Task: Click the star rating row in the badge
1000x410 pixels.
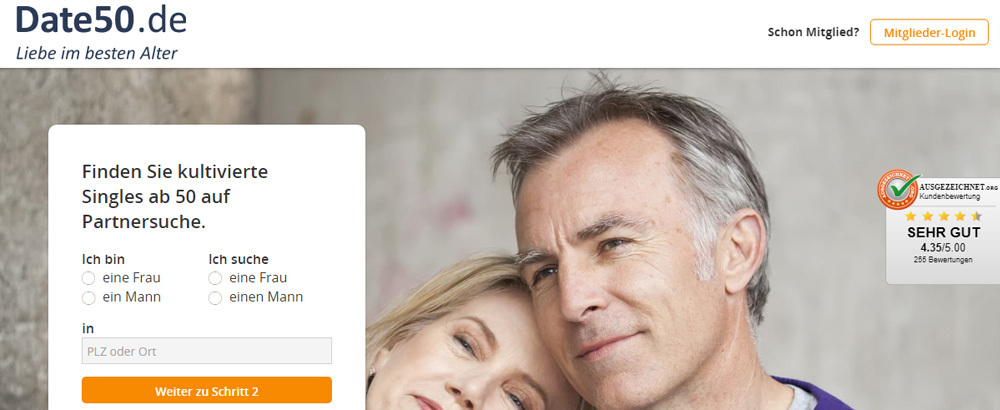Action: (x=943, y=216)
